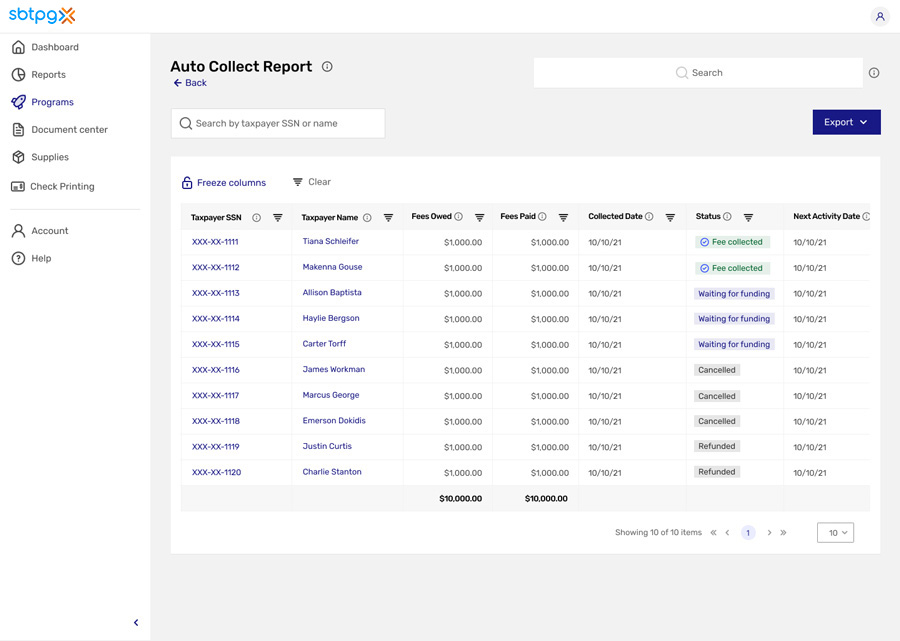Open filter icon for Status column
Viewport: 900px width, 641px height.
[x=748, y=218]
